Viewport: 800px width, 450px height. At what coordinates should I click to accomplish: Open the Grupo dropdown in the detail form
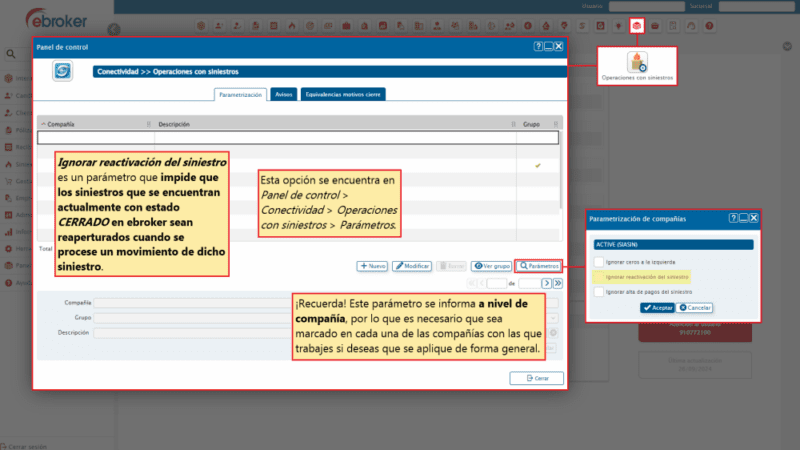click(553, 318)
